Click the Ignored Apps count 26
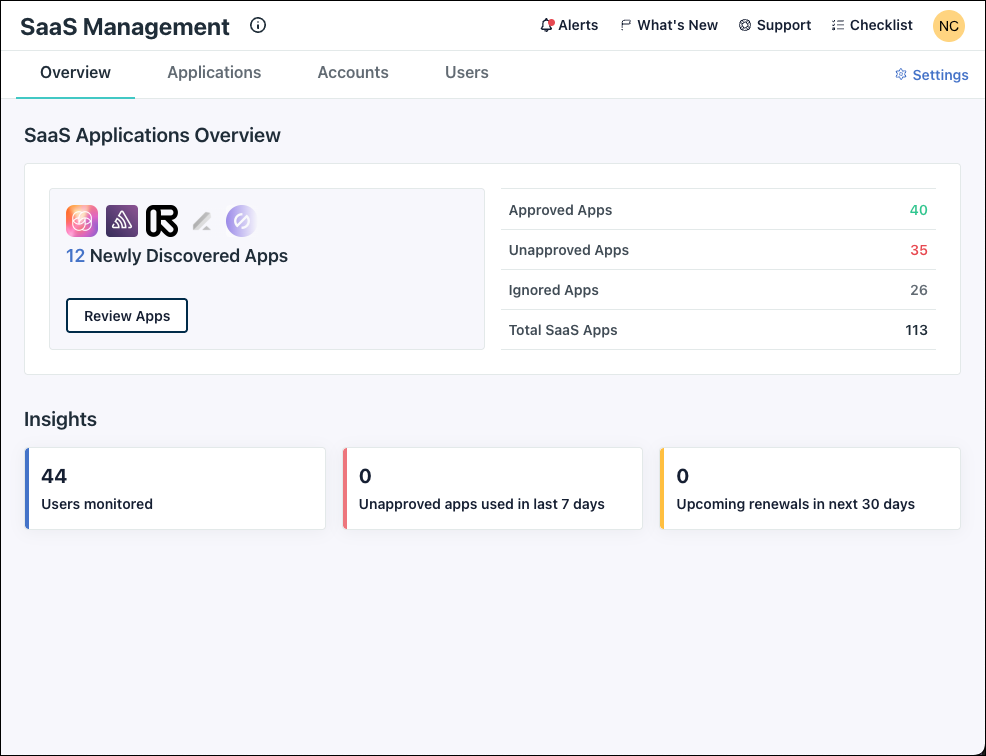Image resolution: width=986 pixels, height=756 pixels. pyautogui.click(x=919, y=290)
